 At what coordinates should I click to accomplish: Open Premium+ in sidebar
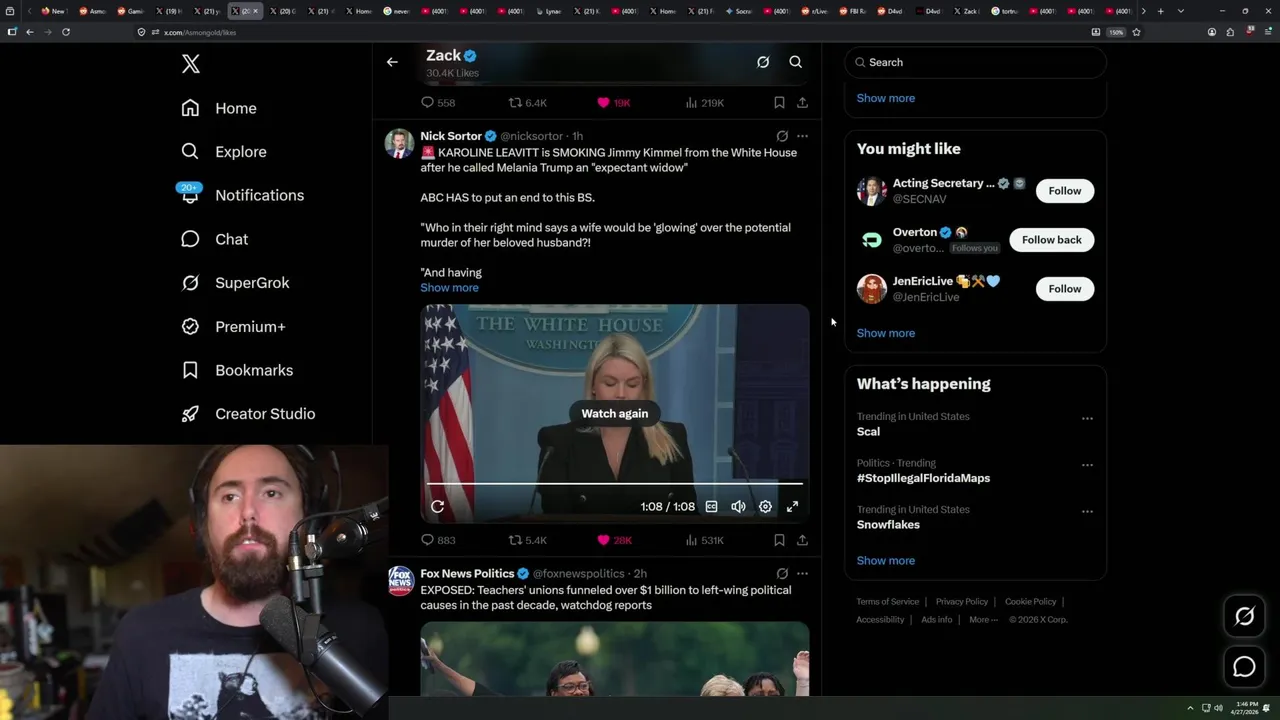(233, 326)
